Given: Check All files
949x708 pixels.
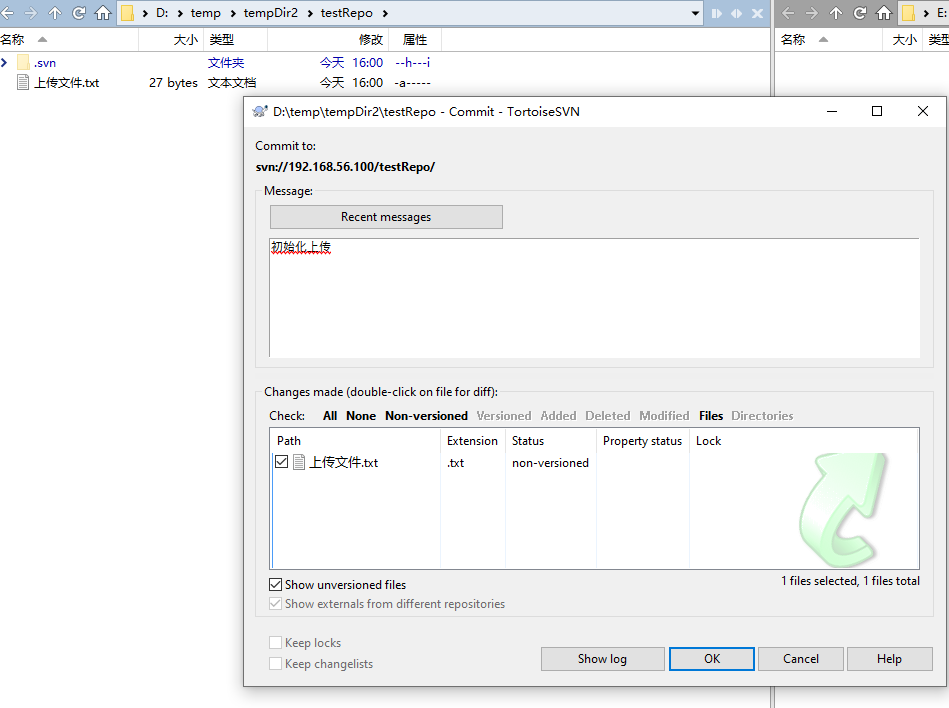Looking at the screenshot, I should tap(330, 416).
